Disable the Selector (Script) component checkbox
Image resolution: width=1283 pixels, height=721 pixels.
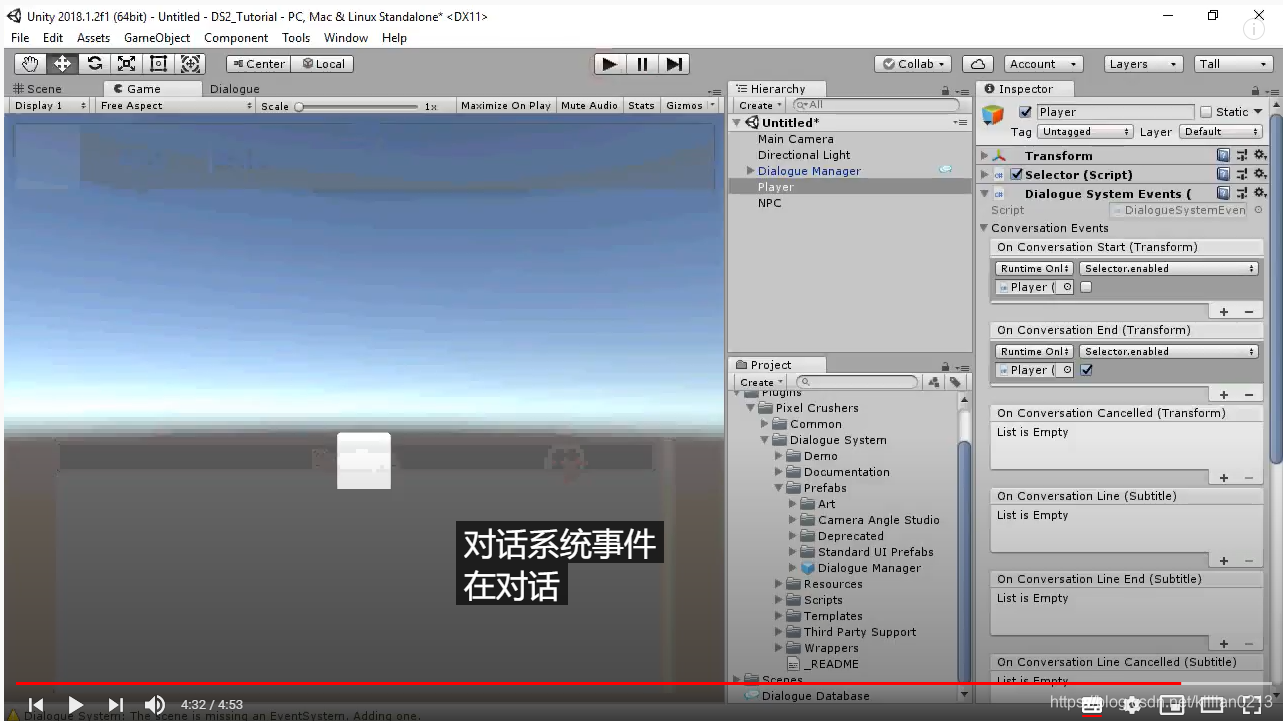coord(1016,174)
